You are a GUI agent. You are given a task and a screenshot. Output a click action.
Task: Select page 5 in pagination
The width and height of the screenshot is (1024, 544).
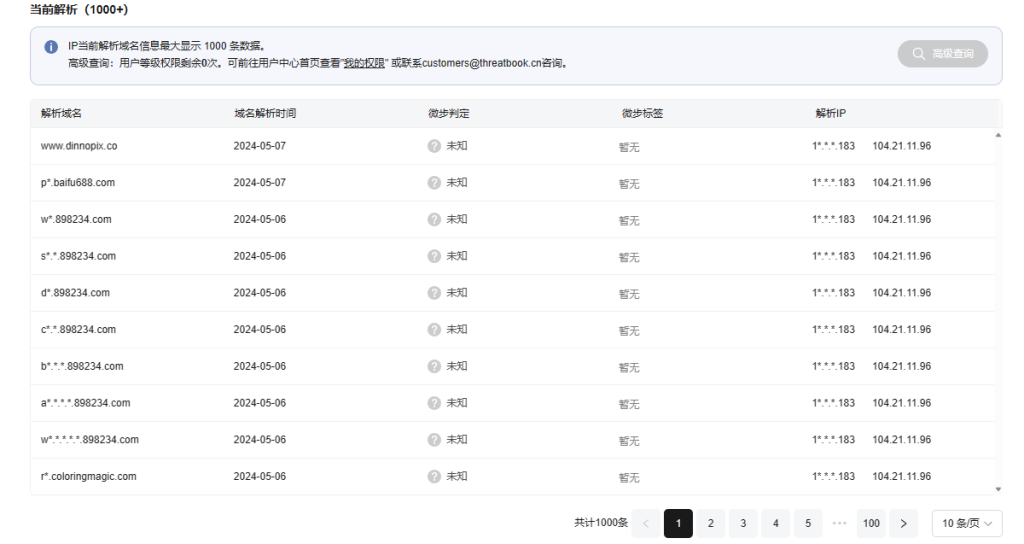(x=807, y=523)
